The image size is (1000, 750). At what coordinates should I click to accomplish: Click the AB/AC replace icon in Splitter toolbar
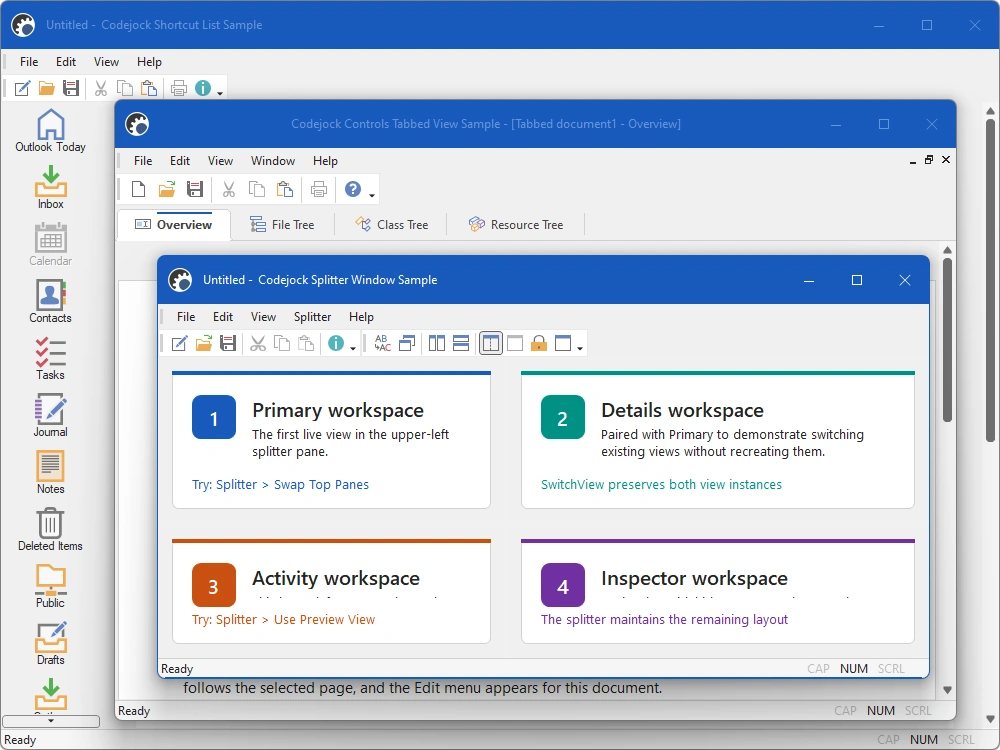(x=383, y=343)
